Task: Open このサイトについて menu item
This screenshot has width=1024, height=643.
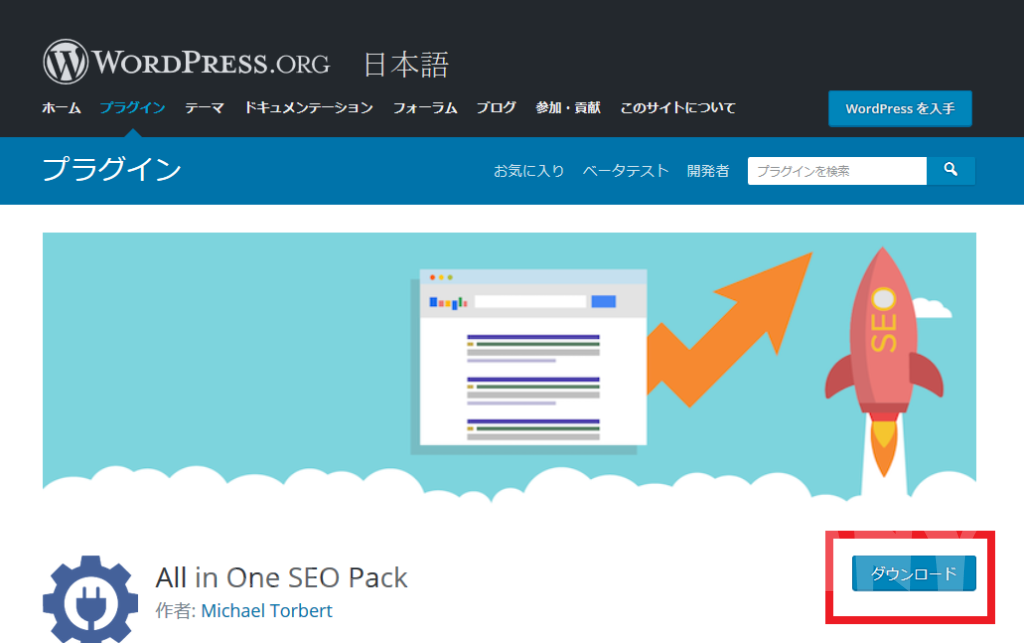Action: pos(678,108)
